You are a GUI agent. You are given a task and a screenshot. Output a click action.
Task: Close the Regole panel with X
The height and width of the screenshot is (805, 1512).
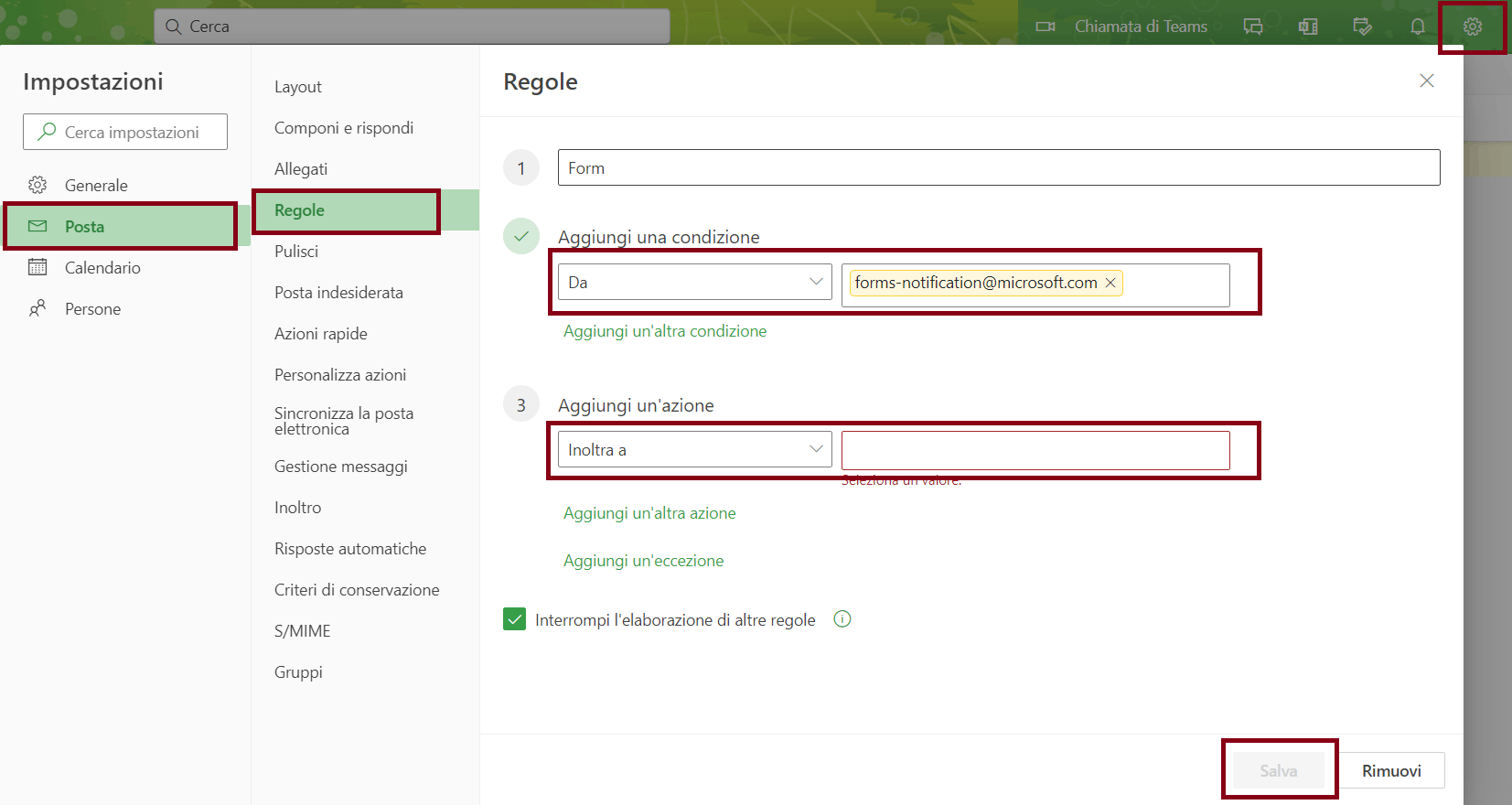tap(1426, 80)
